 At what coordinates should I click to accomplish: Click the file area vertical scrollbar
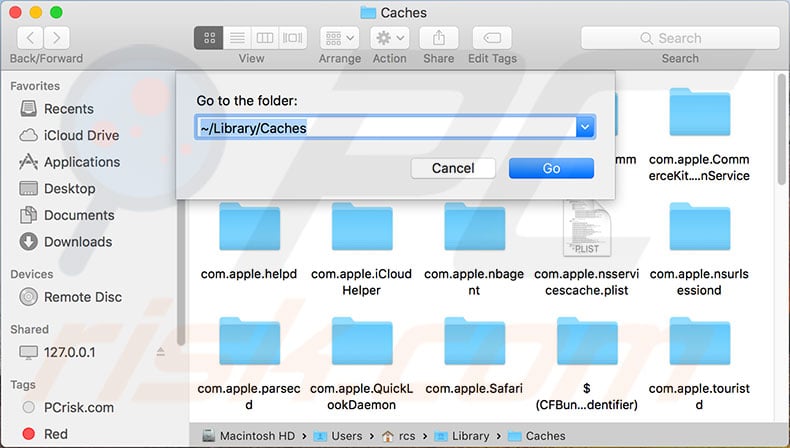pyautogui.click(x=781, y=130)
